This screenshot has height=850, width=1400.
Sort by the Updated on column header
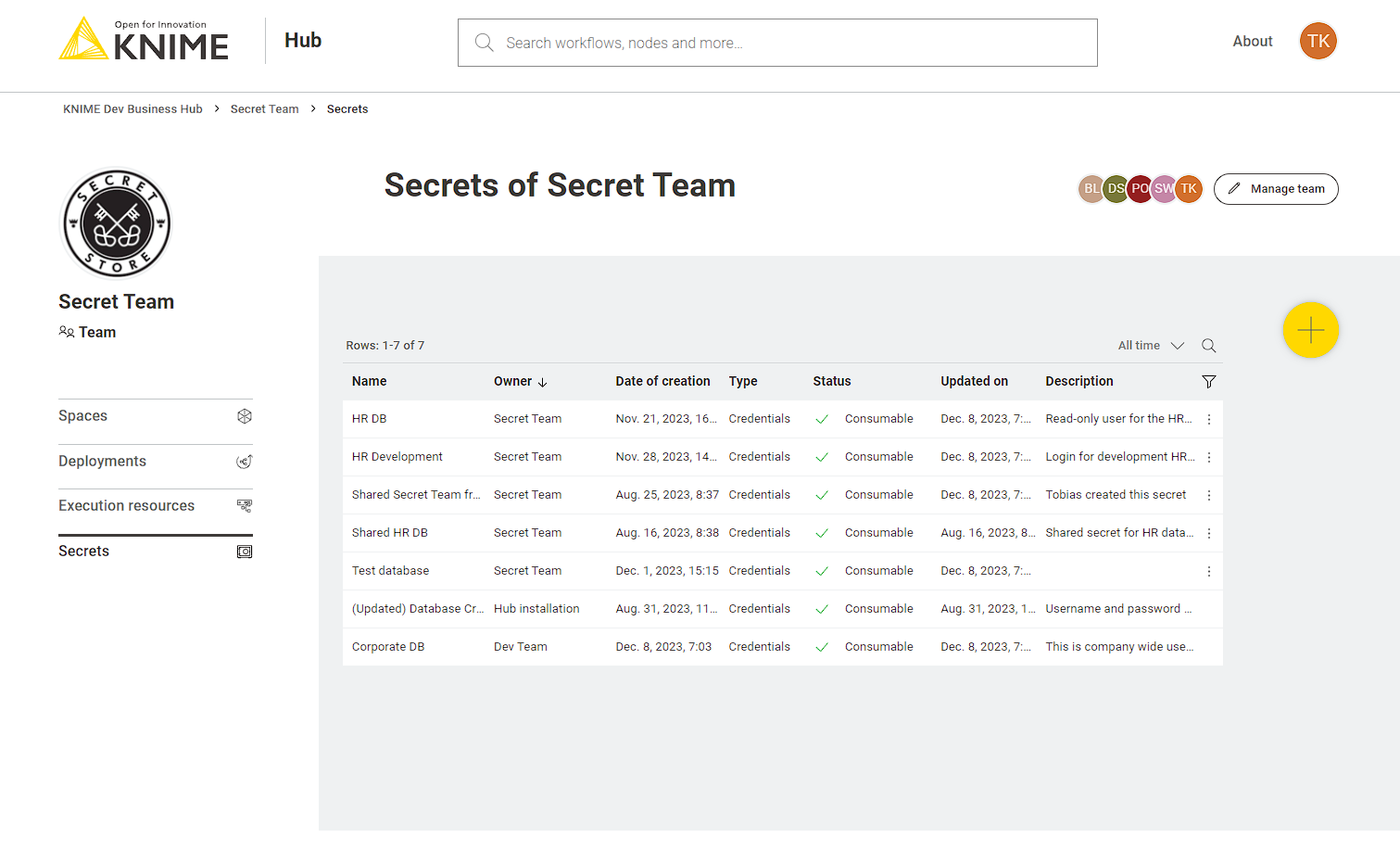coord(975,381)
